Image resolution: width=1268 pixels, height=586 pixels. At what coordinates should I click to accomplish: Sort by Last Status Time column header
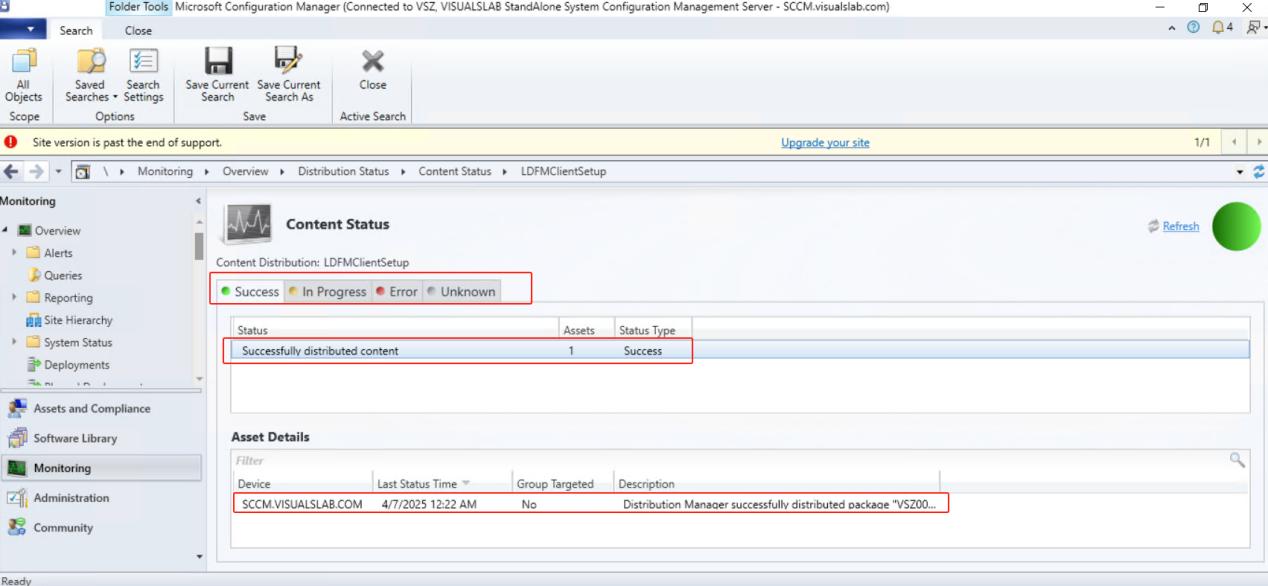tap(417, 484)
